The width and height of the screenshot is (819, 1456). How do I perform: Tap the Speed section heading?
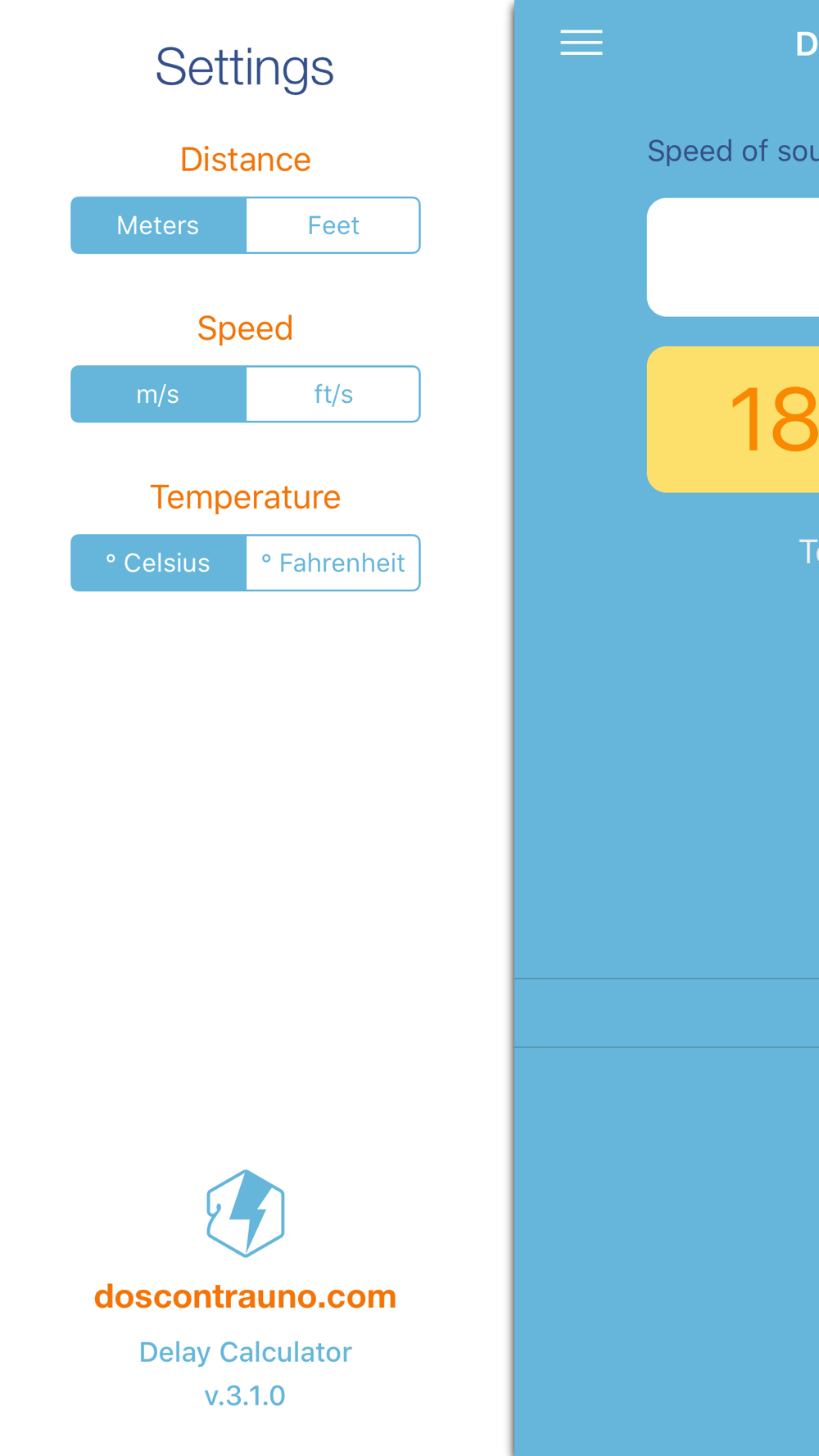click(245, 328)
